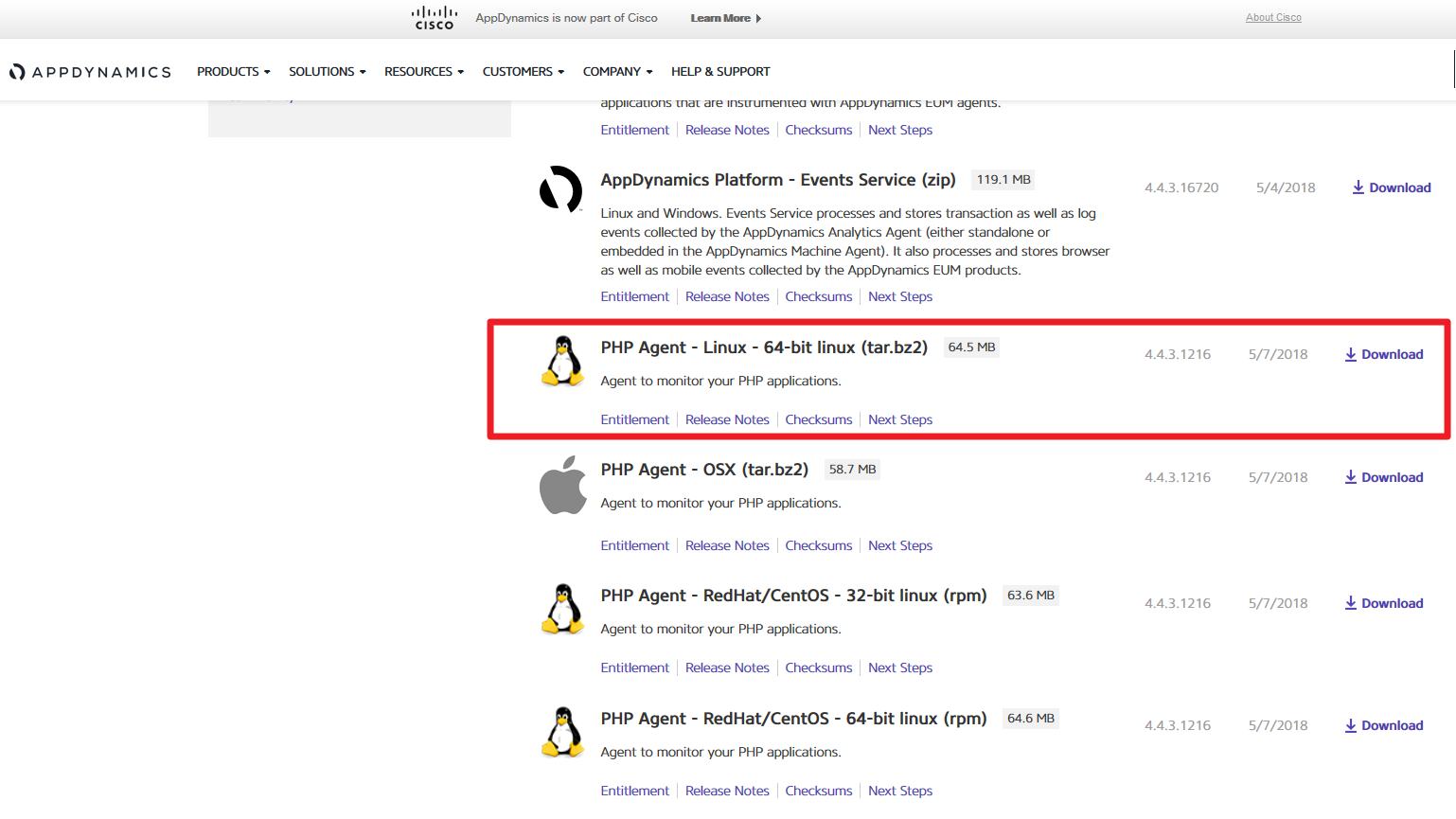1456x819 pixels.
Task: Click version number 4.4.3.16720
Action: [x=1181, y=187]
